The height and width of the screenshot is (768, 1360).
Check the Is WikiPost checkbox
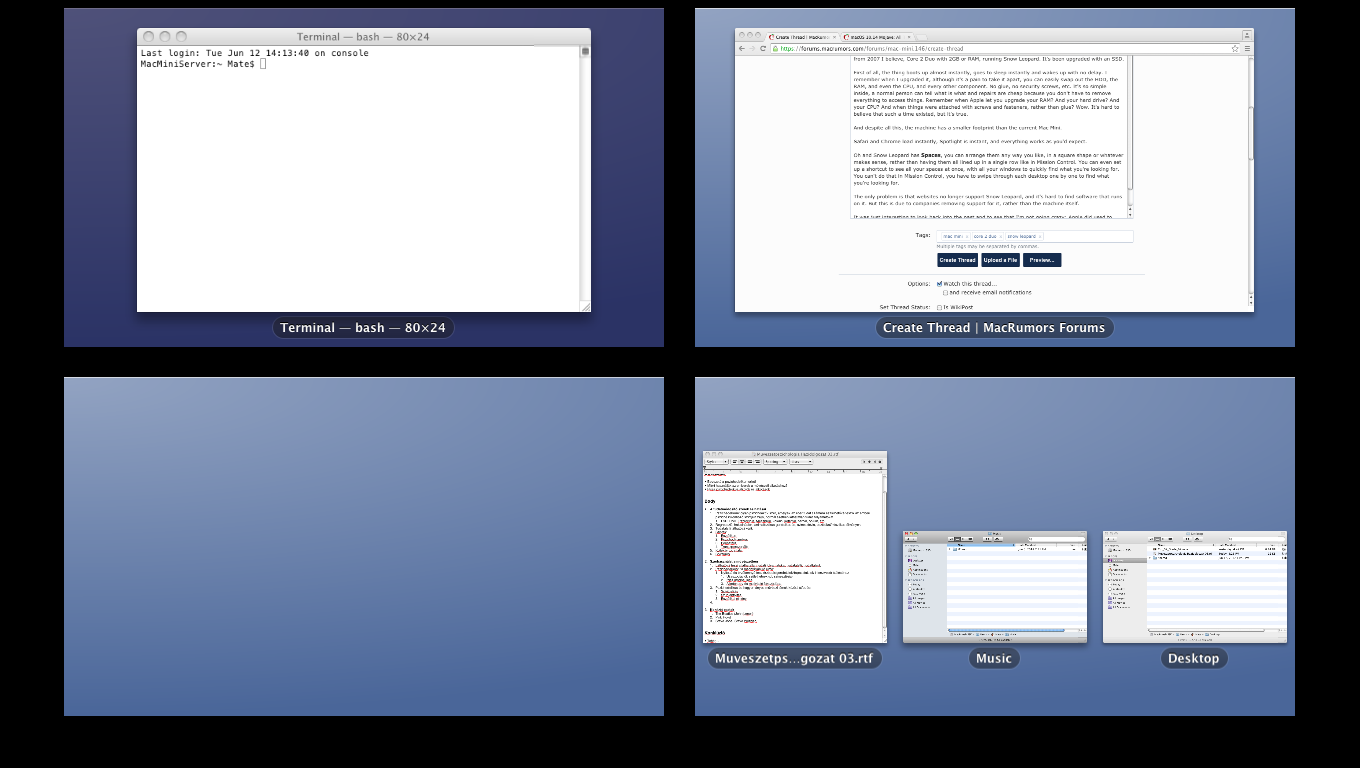coord(939,307)
